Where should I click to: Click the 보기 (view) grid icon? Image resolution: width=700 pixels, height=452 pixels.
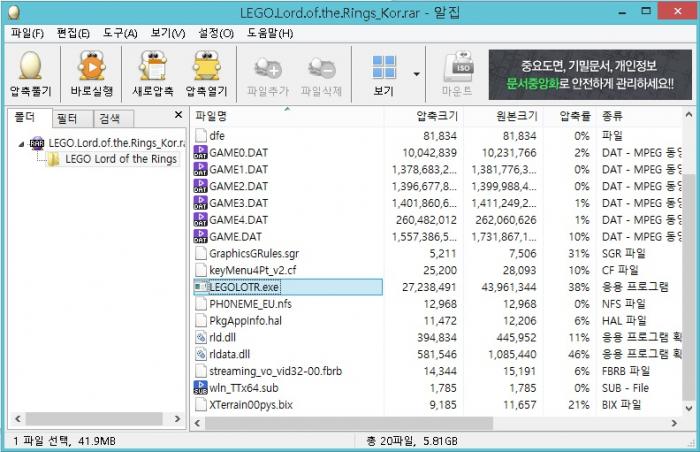(x=383, y=67)
